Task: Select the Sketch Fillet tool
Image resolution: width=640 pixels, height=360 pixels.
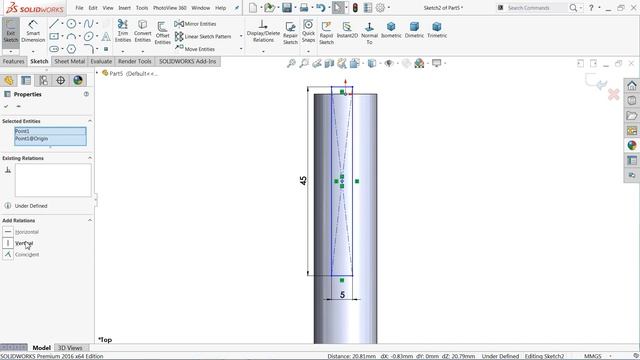Action: point(89,49)
